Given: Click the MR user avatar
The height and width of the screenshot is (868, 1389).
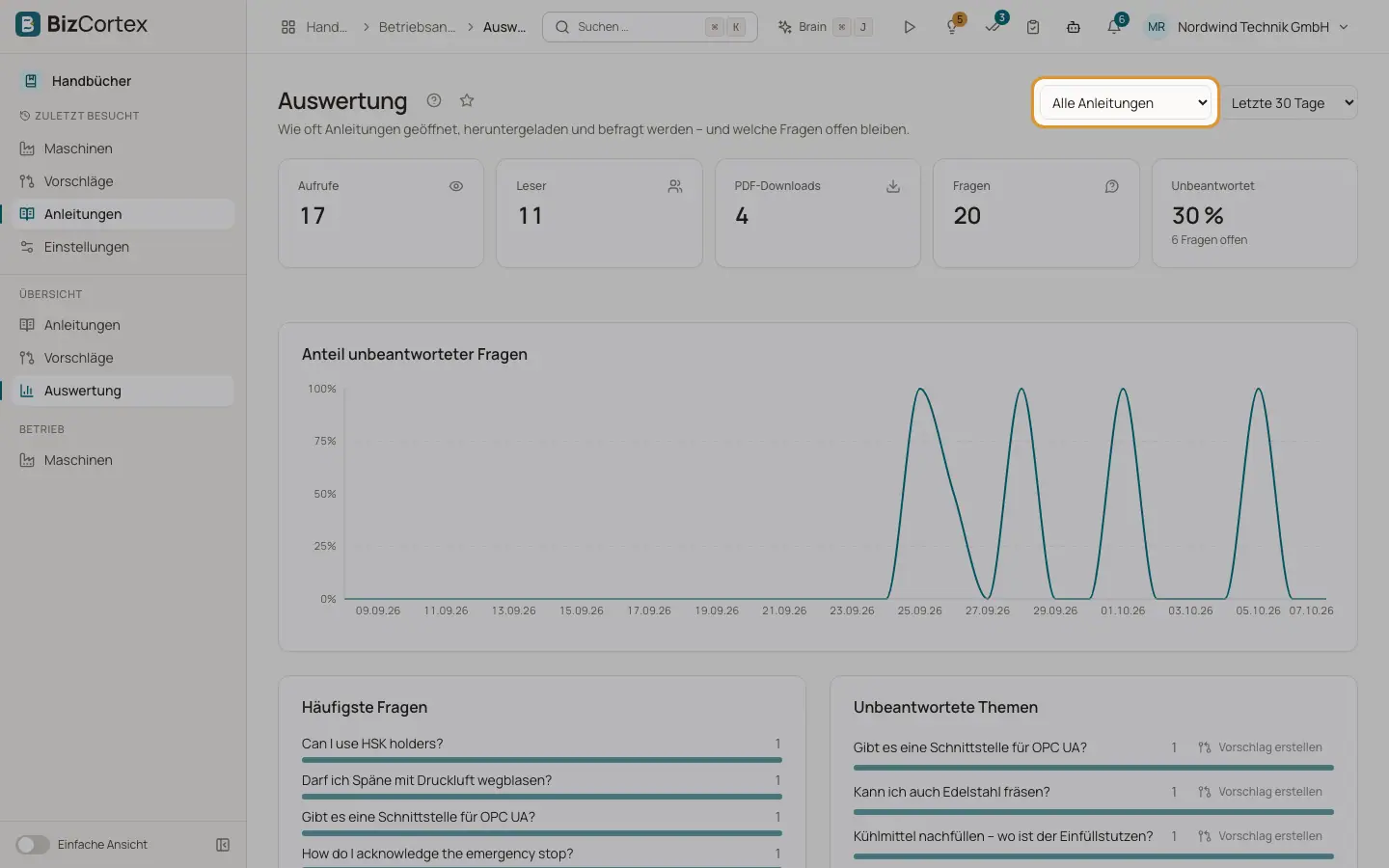Looking at the screenshot, I should (1157, 27).
